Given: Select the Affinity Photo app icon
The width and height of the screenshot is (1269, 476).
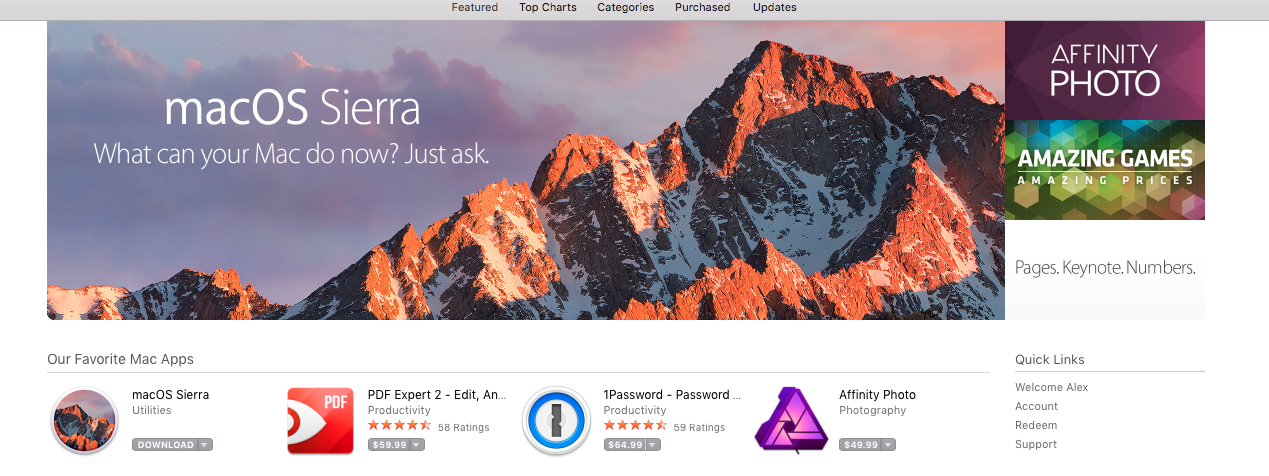Looking at the screenshot, I should [x=791, y=421].
